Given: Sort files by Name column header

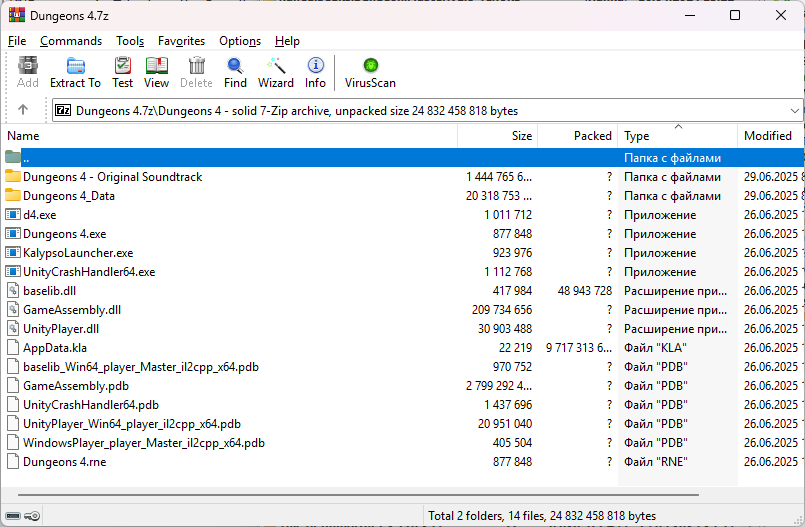Looking at the screenshot, I should pyautogui.click(x=24, y=136).
